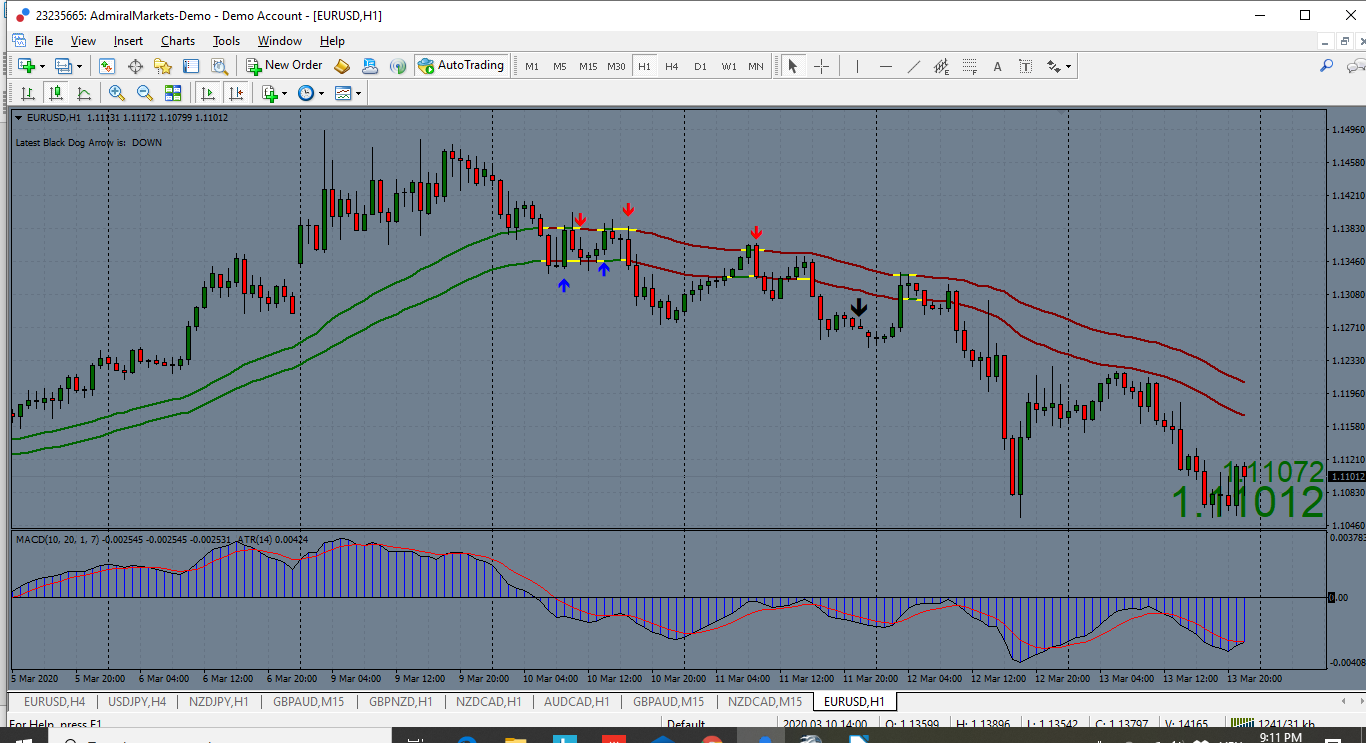The width and height of the screenshot is (1366, 743).
Task: Select the M5 timeframe button
Action: (560, 66)
